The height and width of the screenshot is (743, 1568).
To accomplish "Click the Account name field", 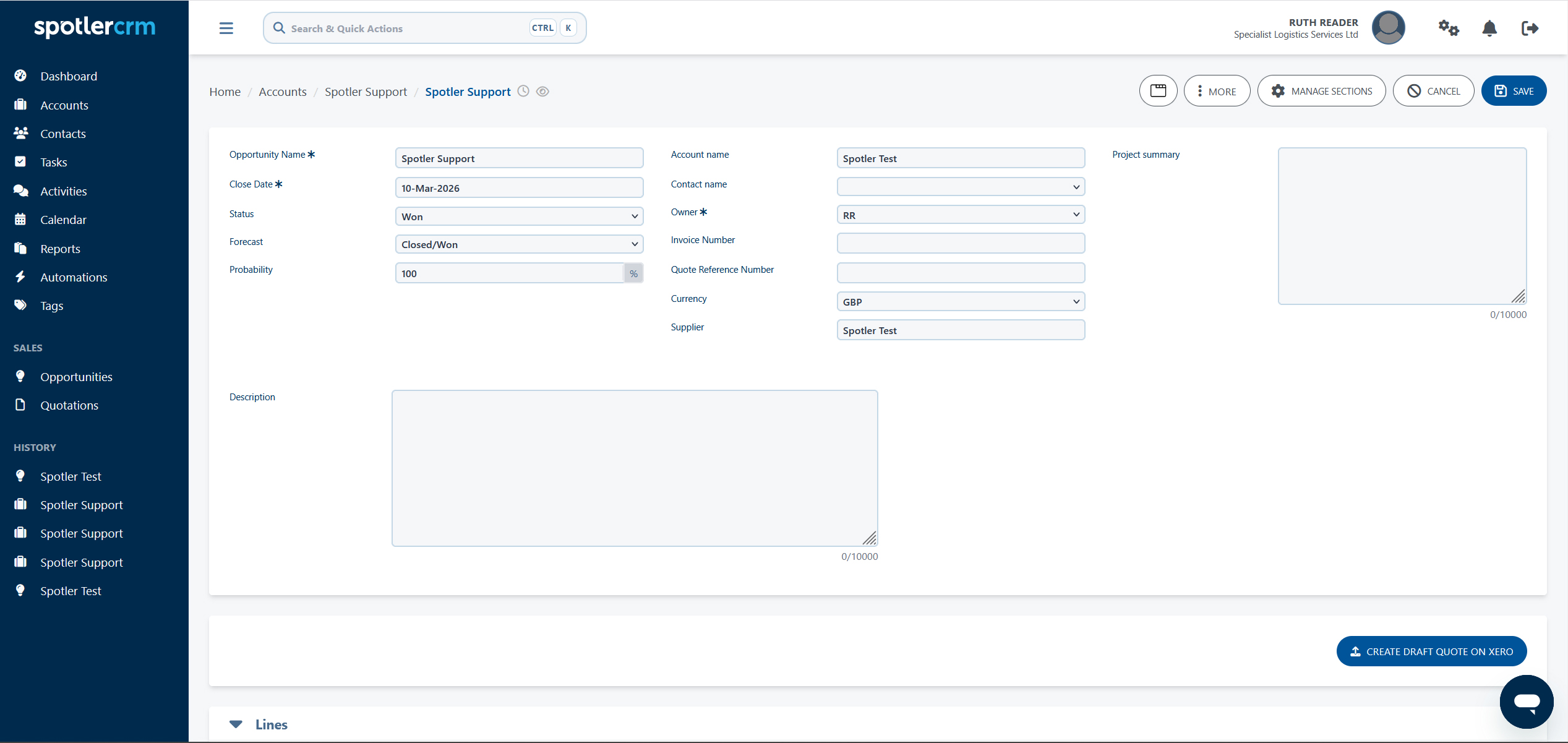I will [x=961, y=158].
